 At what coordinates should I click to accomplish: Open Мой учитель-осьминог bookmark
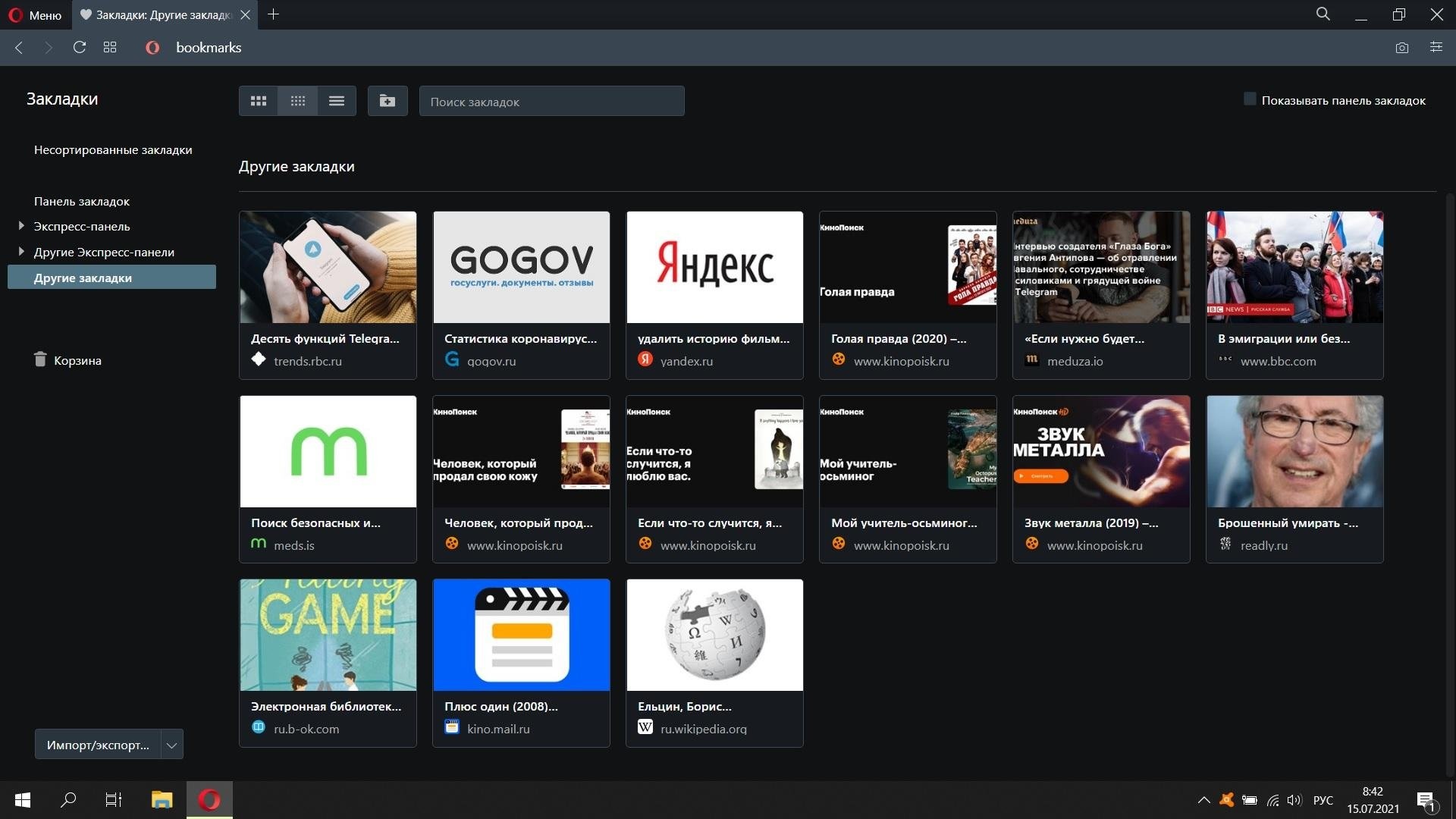pyautogui.click(x=908, y=479)
